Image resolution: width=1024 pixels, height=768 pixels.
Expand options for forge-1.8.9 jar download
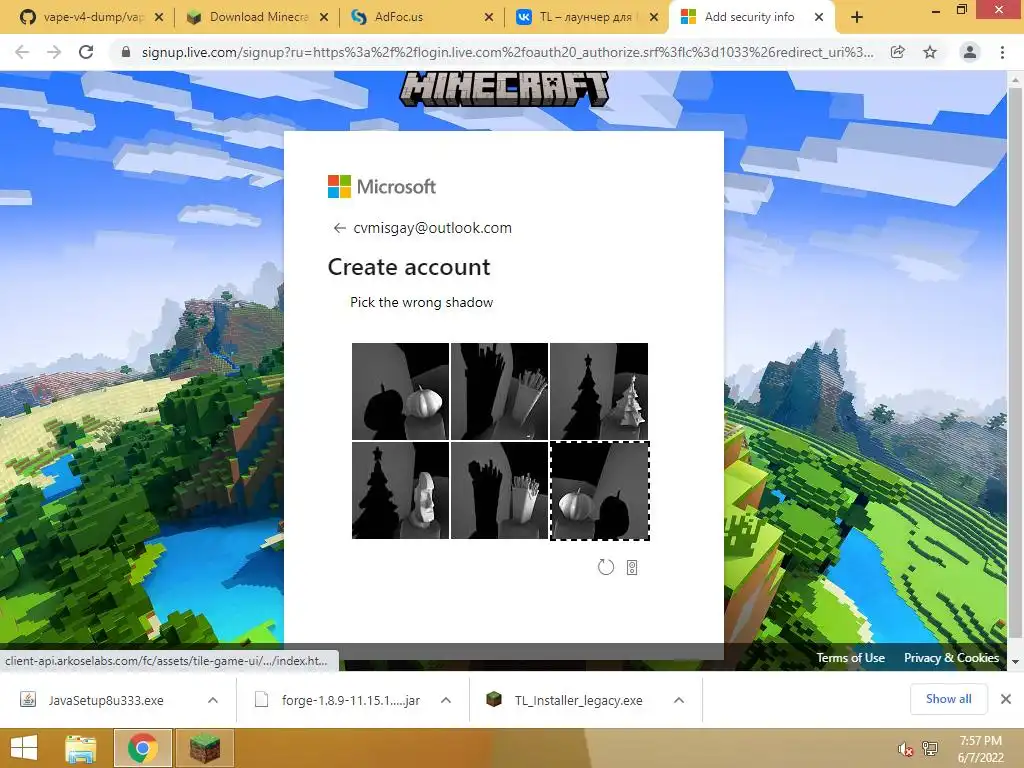tap(446, 700)
